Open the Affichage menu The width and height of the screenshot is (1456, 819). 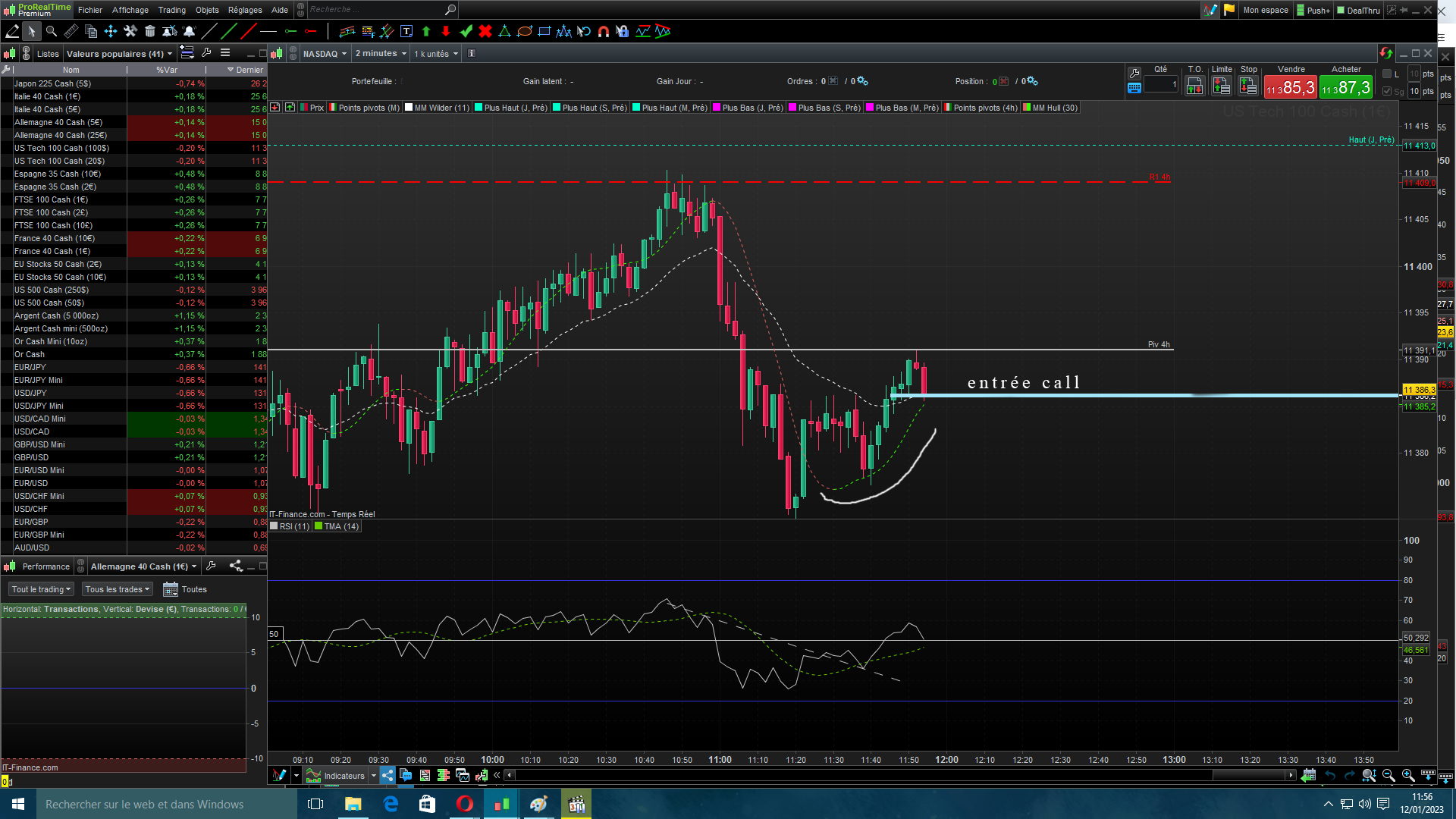(x=130, y=10)
